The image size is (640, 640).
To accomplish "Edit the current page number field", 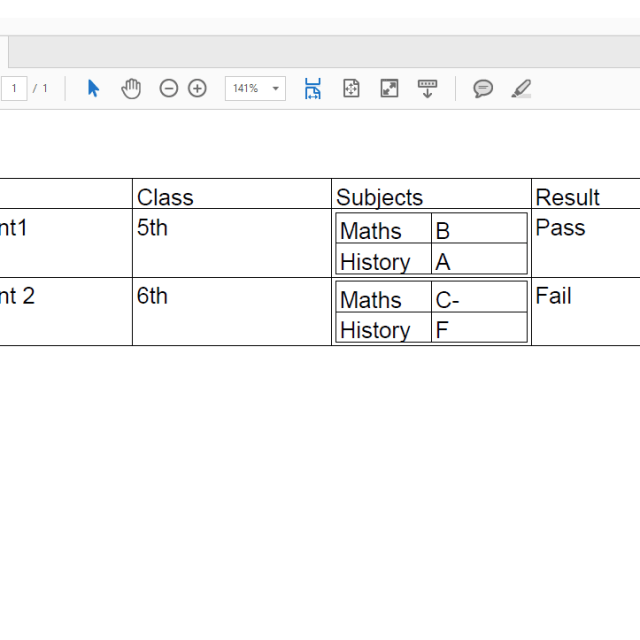I will point(14,88).
